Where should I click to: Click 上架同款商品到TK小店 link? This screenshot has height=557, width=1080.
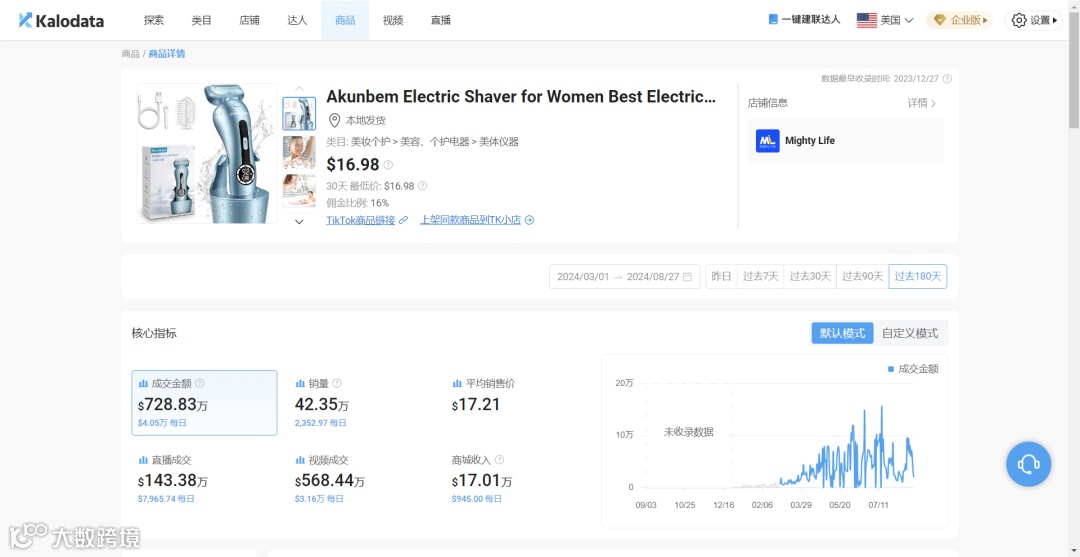click(470, 220)
